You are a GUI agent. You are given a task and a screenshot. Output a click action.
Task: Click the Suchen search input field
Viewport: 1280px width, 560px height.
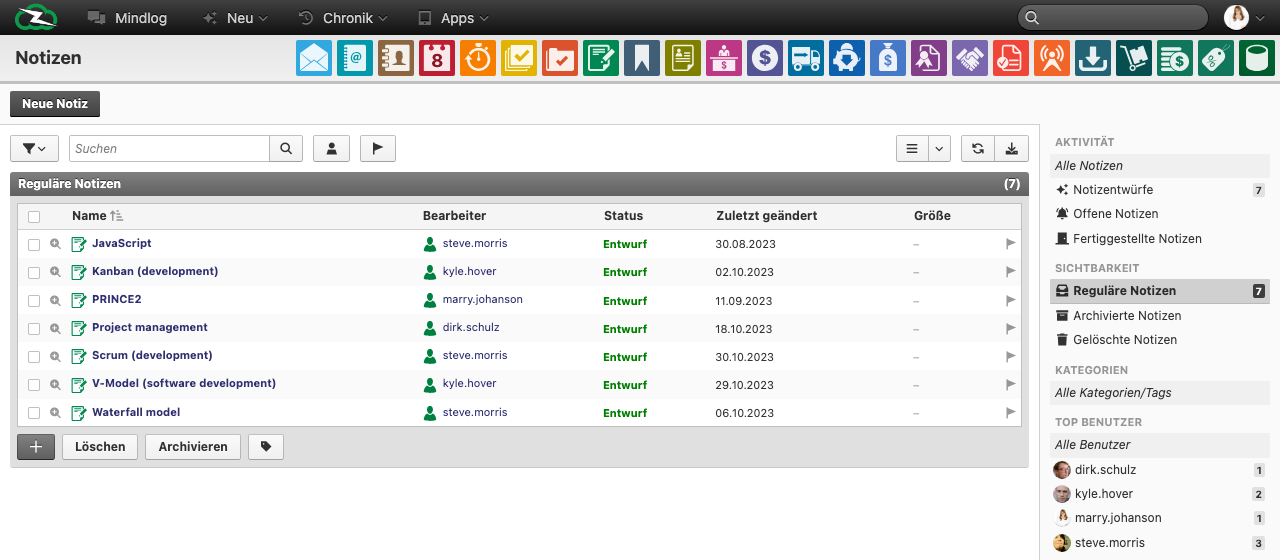[169, 148]
